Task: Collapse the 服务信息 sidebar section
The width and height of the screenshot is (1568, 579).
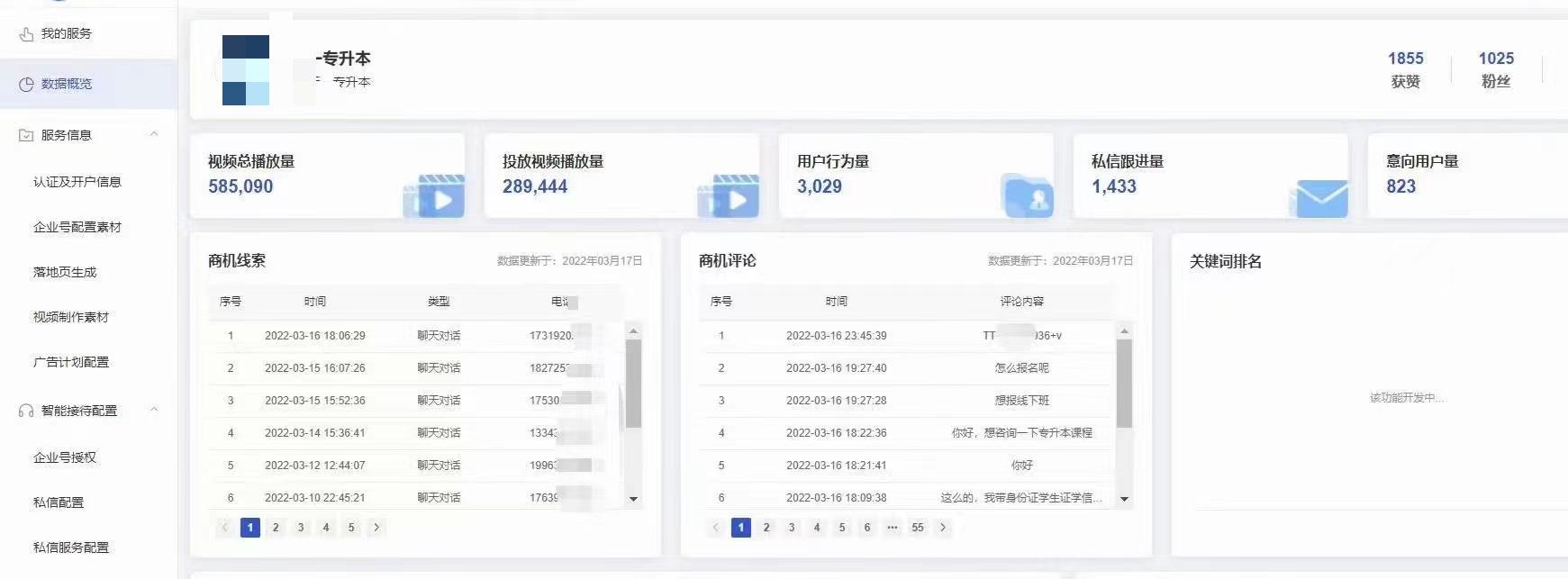Action: 154,134
